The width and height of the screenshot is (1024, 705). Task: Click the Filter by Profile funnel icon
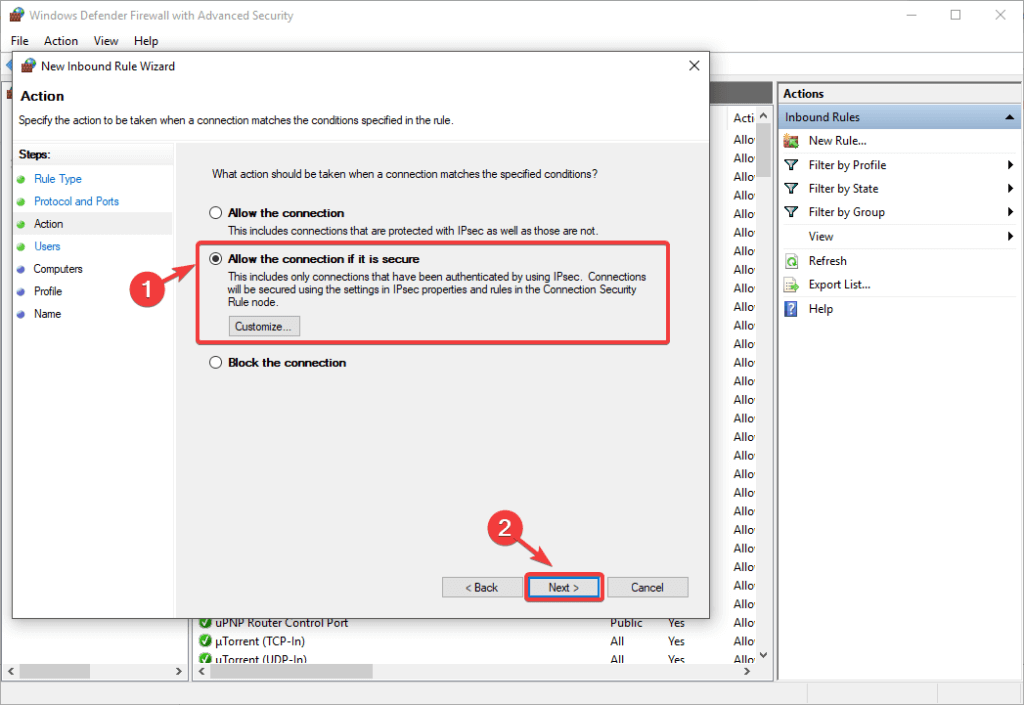coord(791,165)
